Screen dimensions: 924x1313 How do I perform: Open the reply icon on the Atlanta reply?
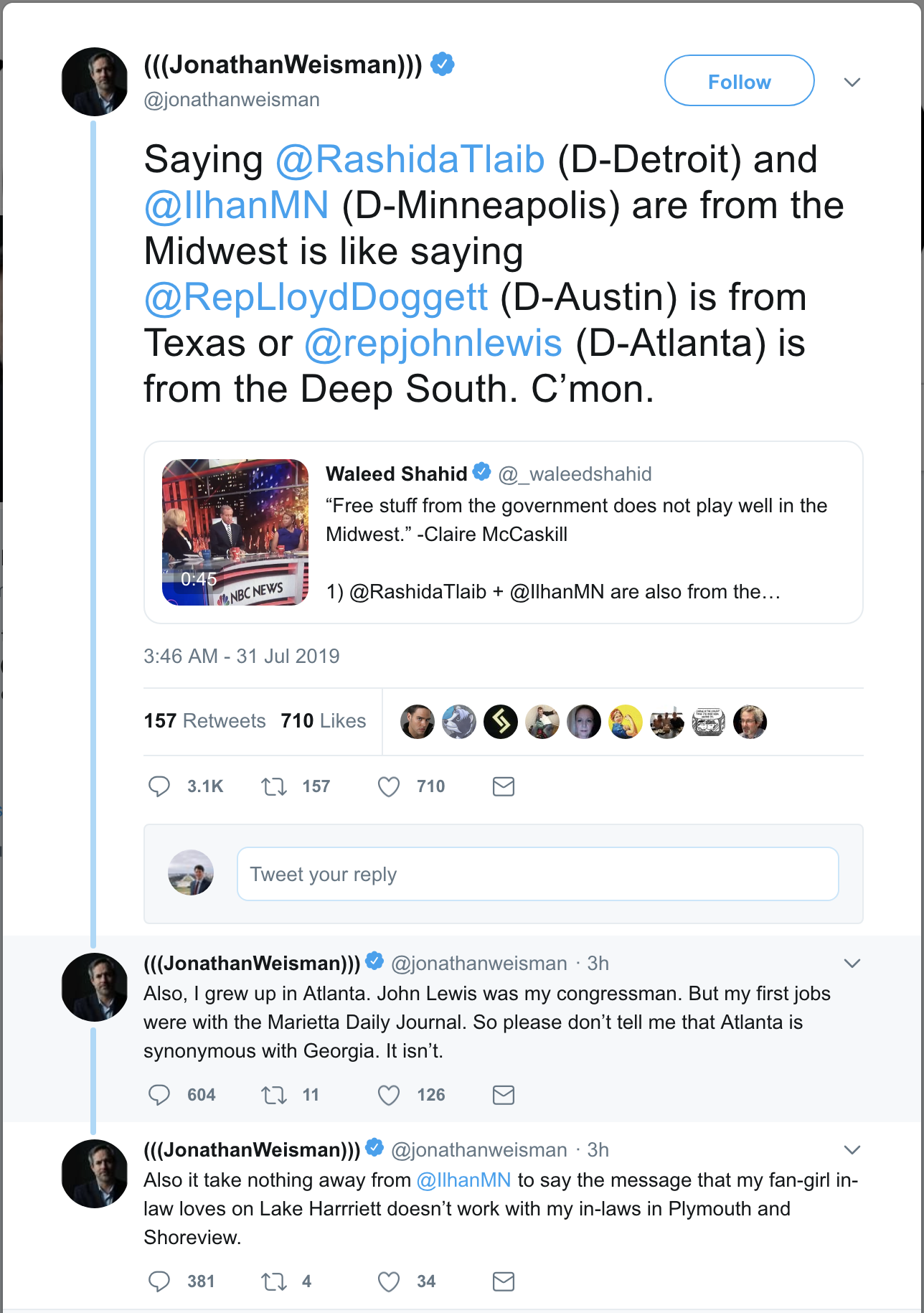[159, 1095]
